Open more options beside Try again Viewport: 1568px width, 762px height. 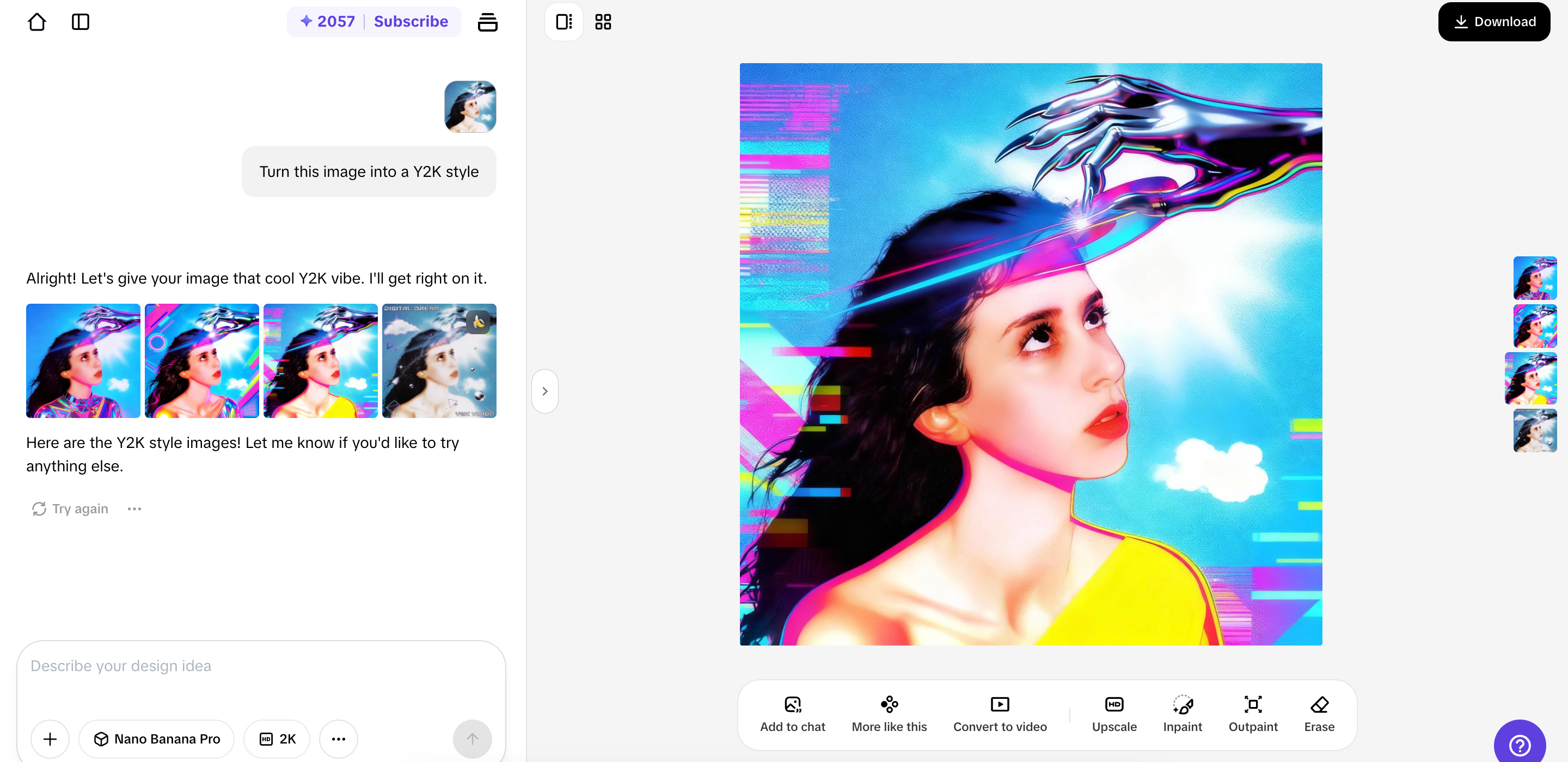134,509
